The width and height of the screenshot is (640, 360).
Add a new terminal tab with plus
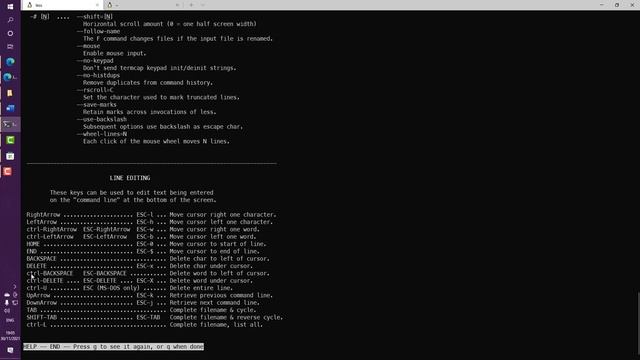coord(191,5)
